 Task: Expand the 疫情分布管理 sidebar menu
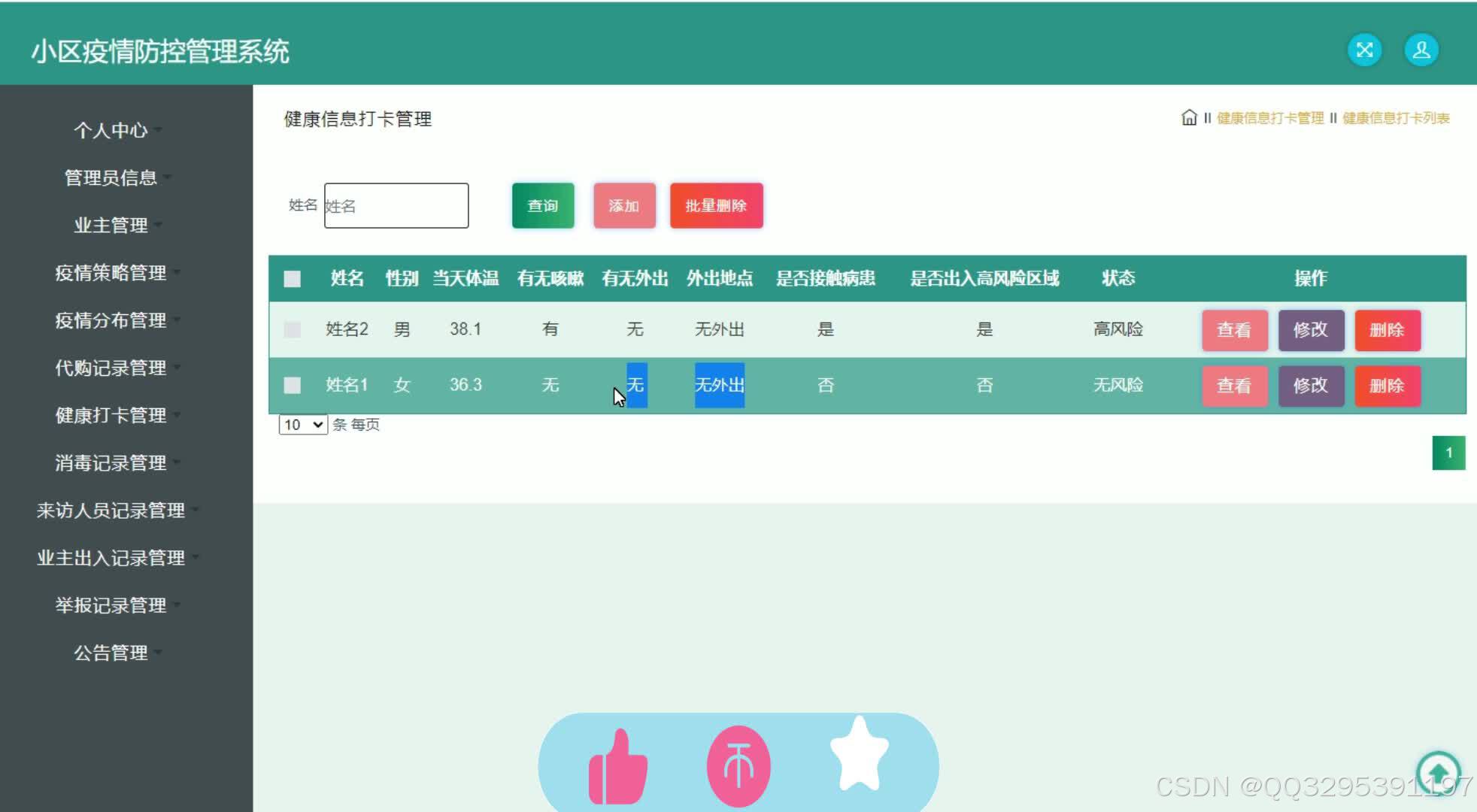pyautogui.click(x=111, y=320)
